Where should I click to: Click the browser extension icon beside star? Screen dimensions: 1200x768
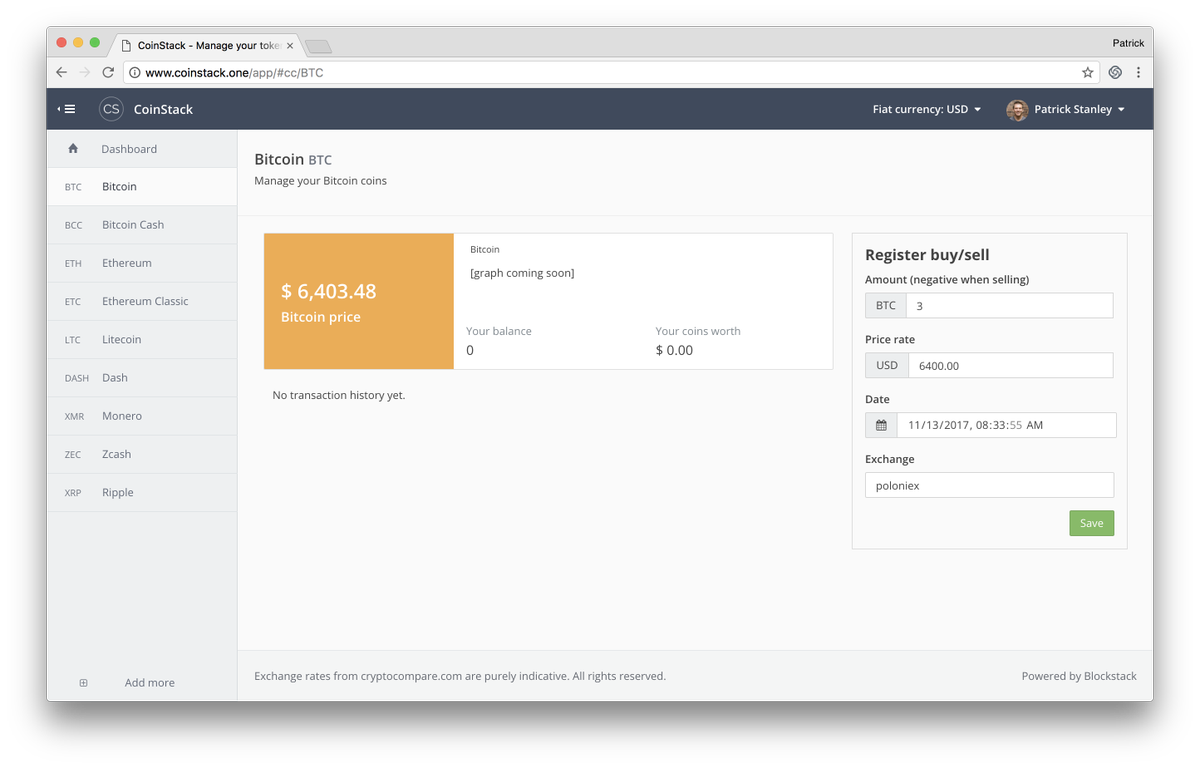click(x=1115, y=73)
